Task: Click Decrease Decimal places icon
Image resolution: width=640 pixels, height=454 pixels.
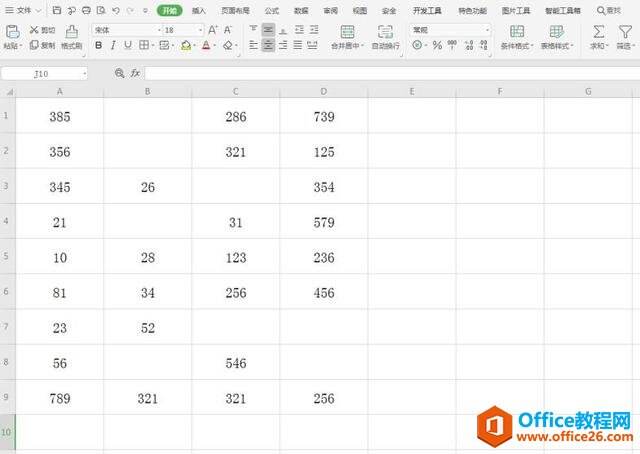Action: 484,45
